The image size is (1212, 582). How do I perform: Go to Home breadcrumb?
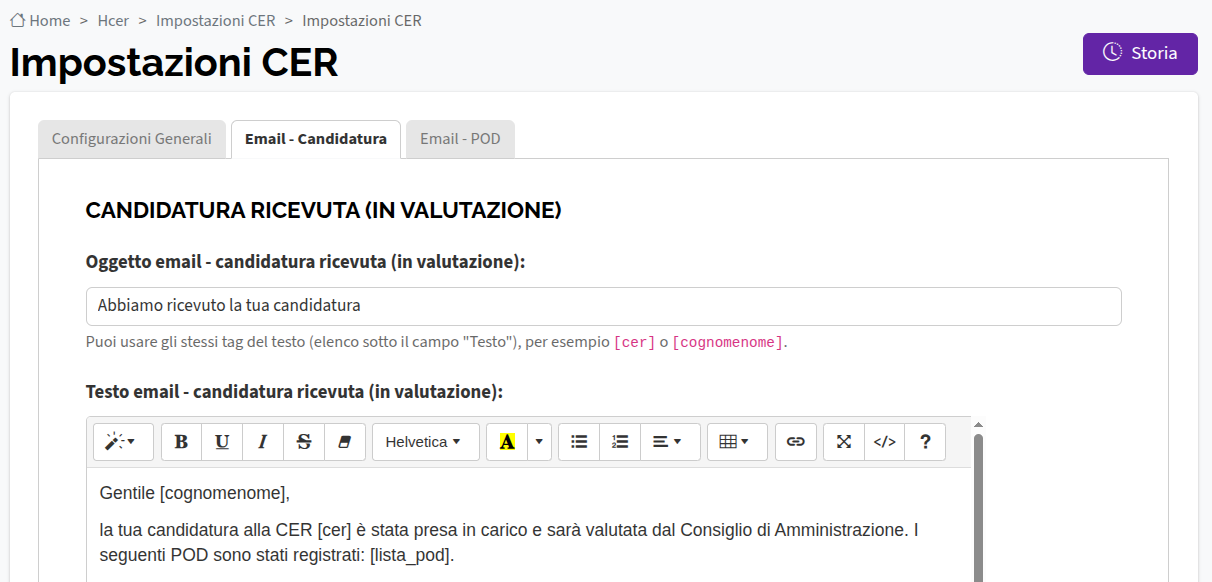[x=50, y=20]
